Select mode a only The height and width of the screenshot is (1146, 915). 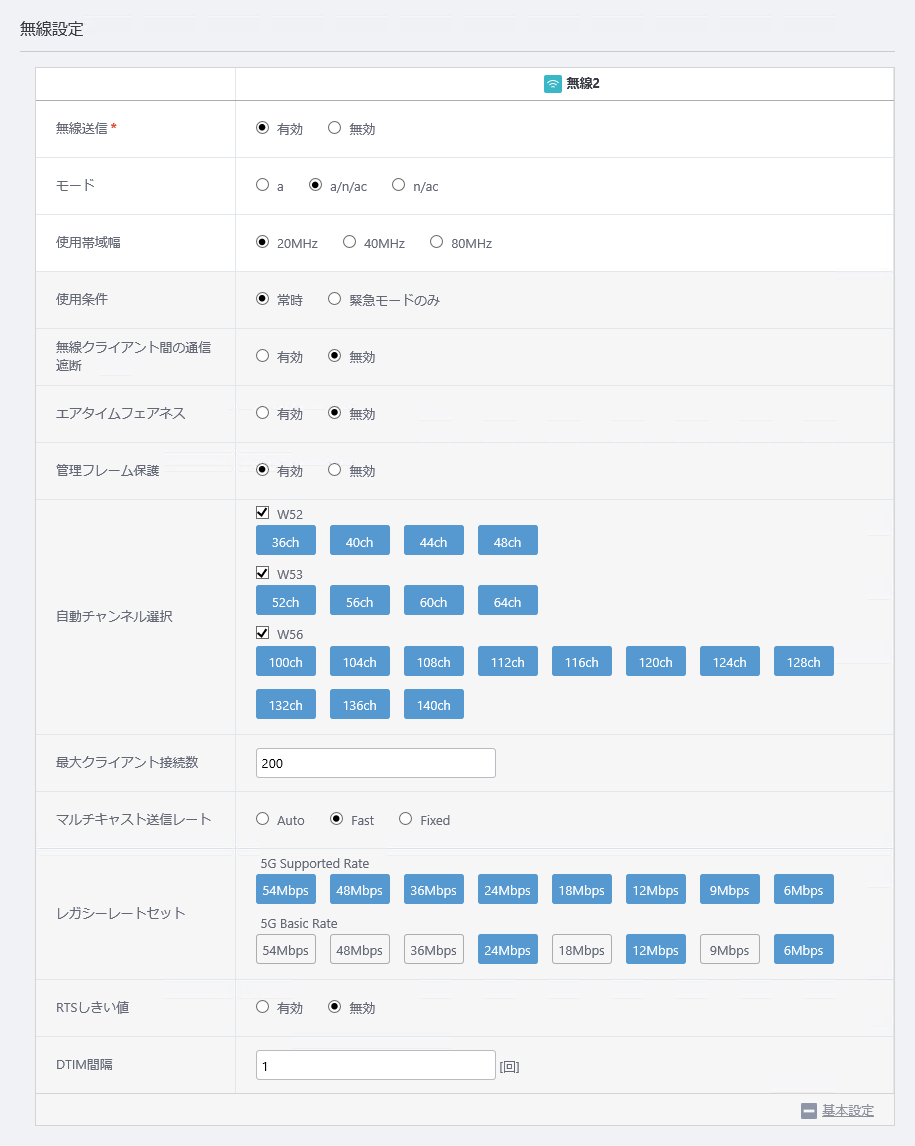coord(262,185)
